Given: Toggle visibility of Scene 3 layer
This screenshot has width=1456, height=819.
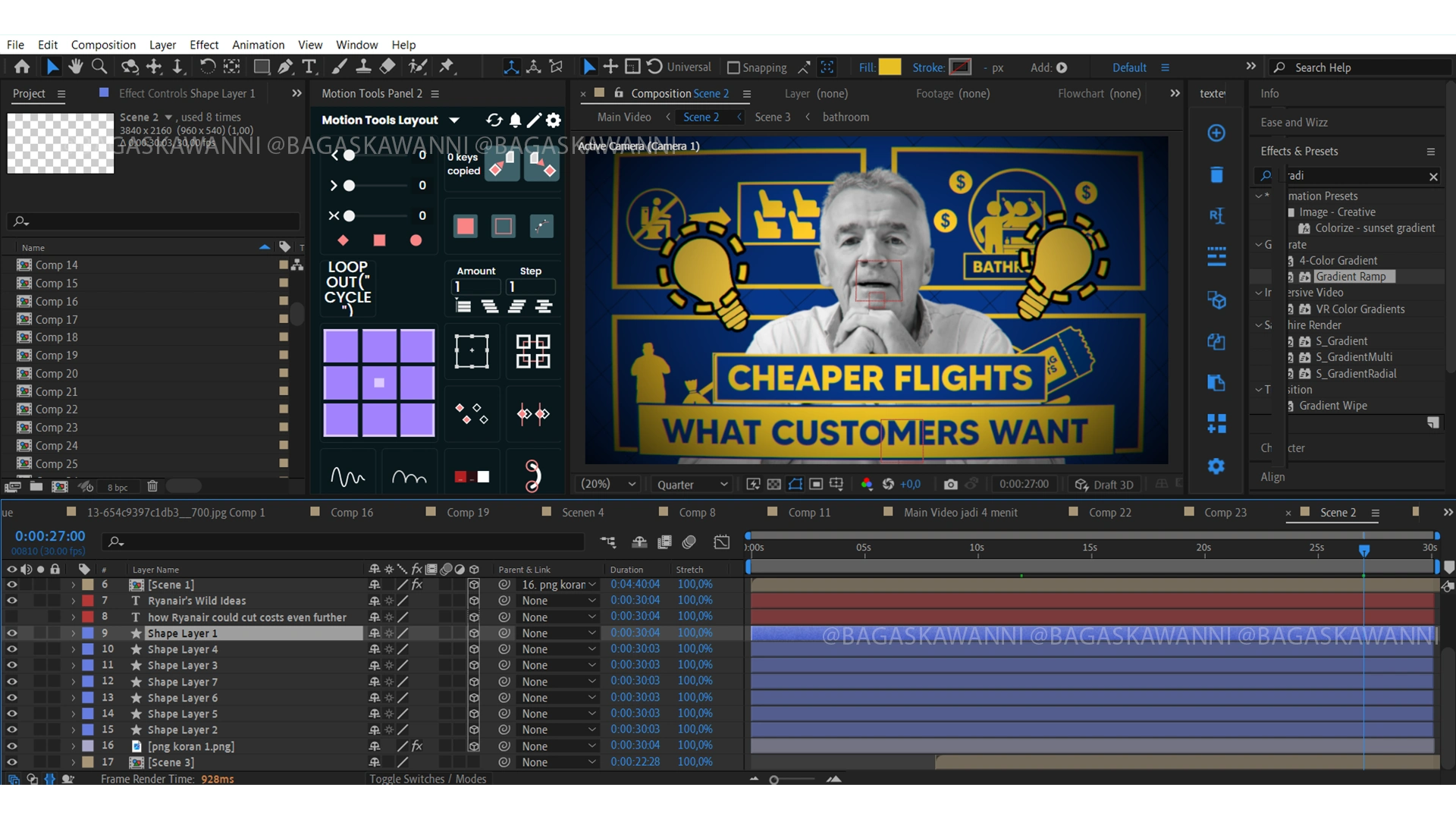Looking at the screenshot, I should coord(11,762).
